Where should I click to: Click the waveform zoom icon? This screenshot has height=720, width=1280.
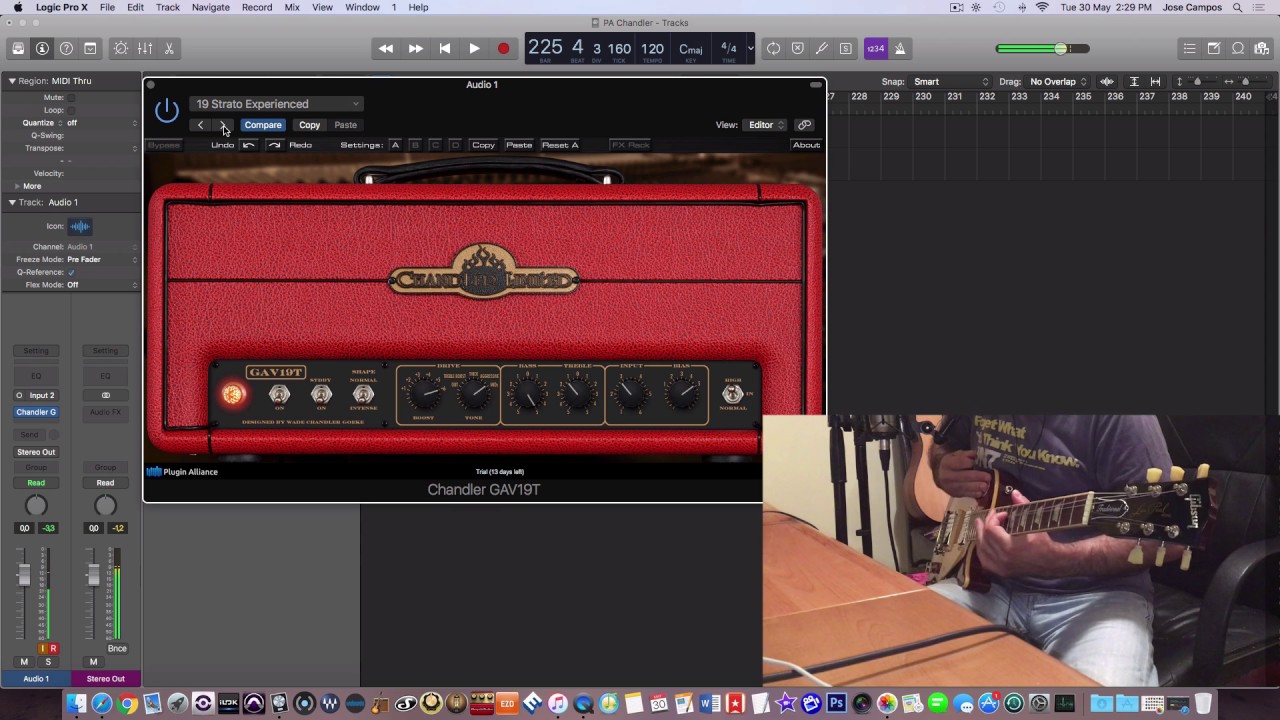tap(1107, 82)
